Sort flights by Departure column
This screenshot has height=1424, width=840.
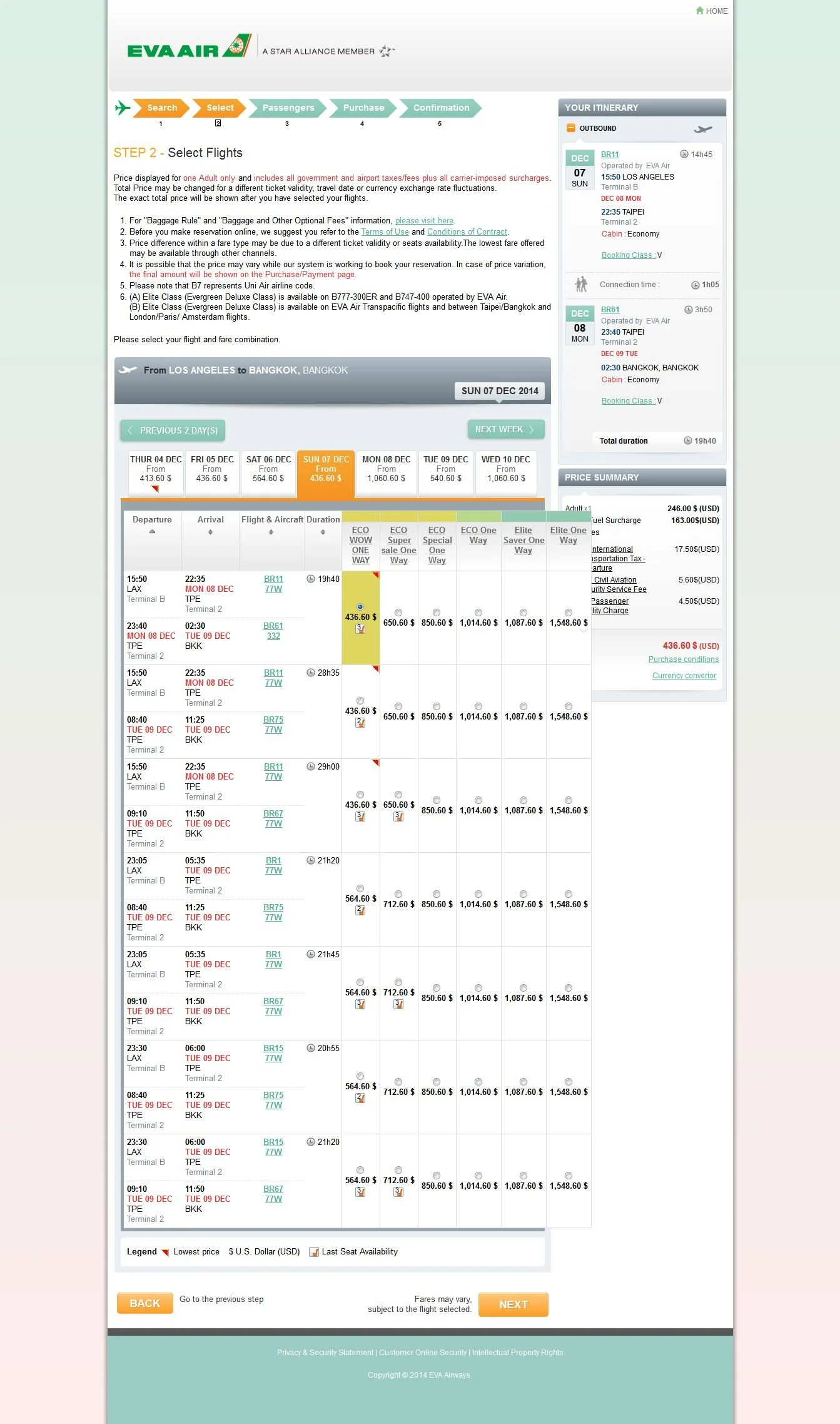point(152,532)
